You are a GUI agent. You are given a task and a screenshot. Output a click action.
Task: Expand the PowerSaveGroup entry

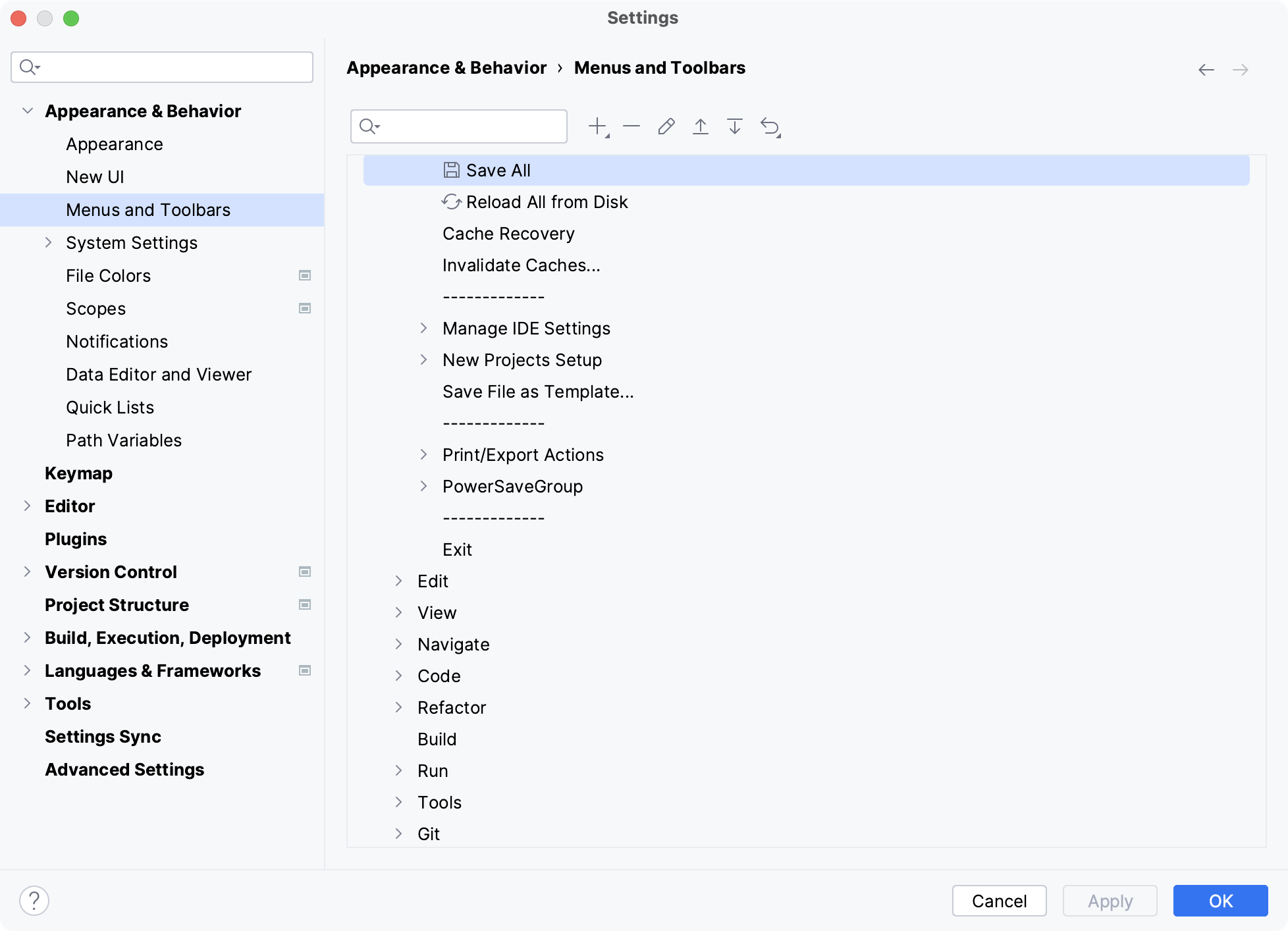pos(425,486)
